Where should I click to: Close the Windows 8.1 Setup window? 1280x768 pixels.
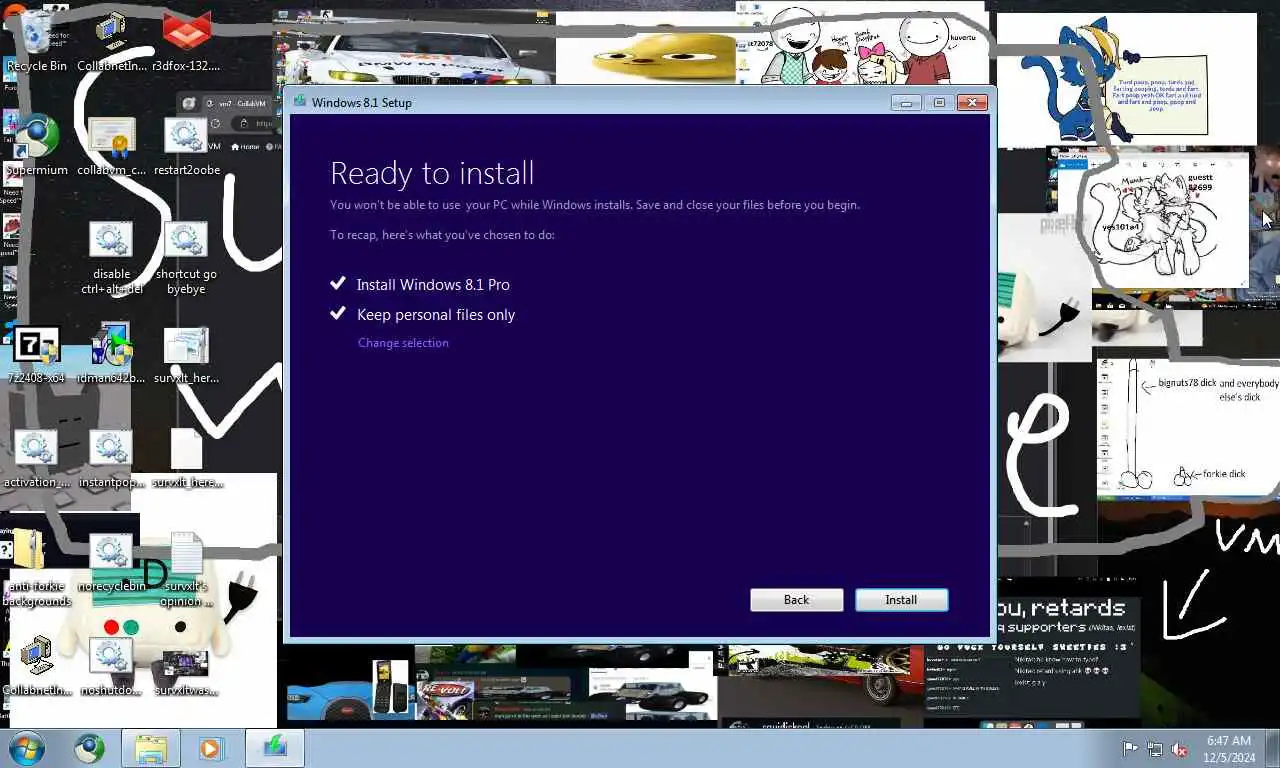pos(972,102)
